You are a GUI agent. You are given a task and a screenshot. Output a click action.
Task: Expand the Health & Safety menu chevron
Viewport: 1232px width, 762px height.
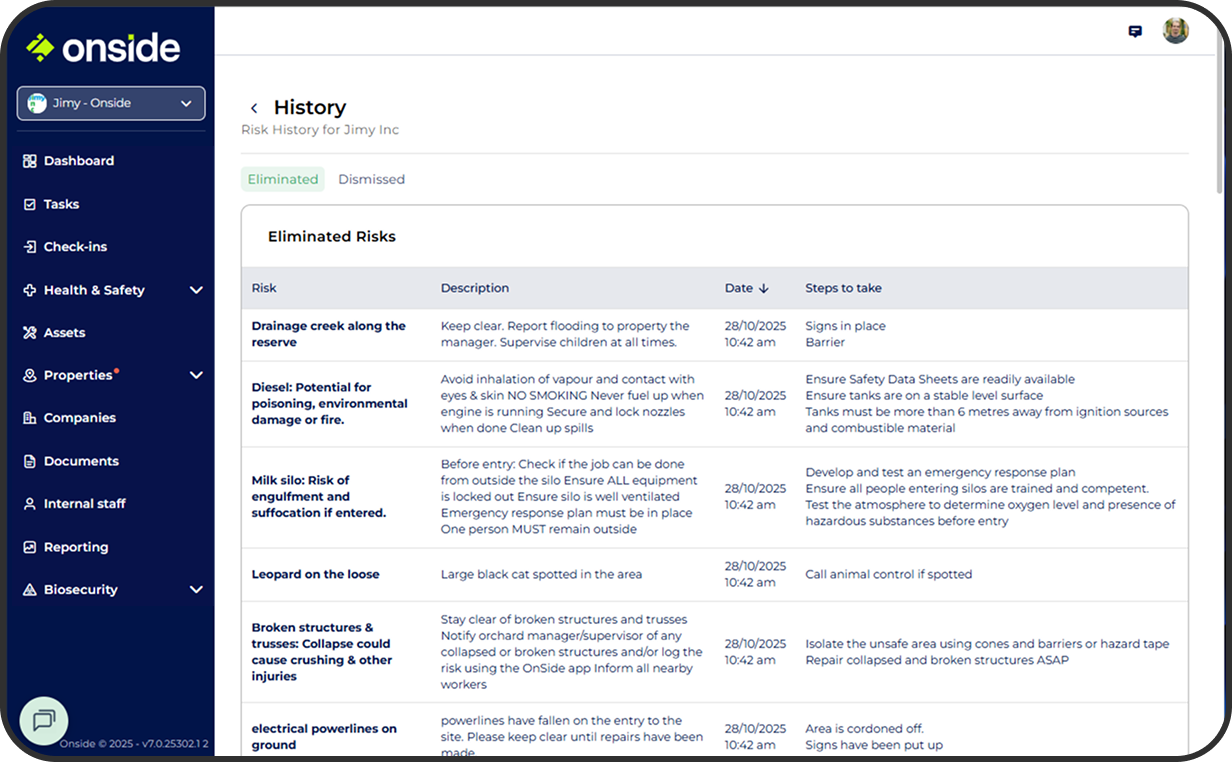pyautogui.click(x=196, y=290)
